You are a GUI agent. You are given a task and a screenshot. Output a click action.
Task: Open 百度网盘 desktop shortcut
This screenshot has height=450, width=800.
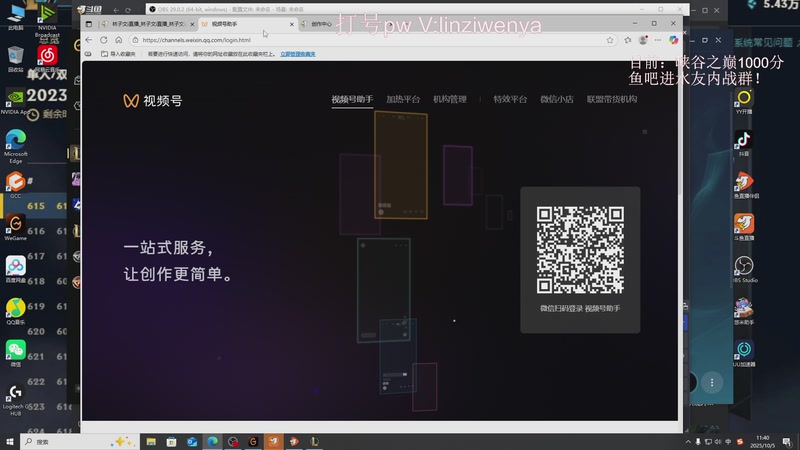(16, 269)
